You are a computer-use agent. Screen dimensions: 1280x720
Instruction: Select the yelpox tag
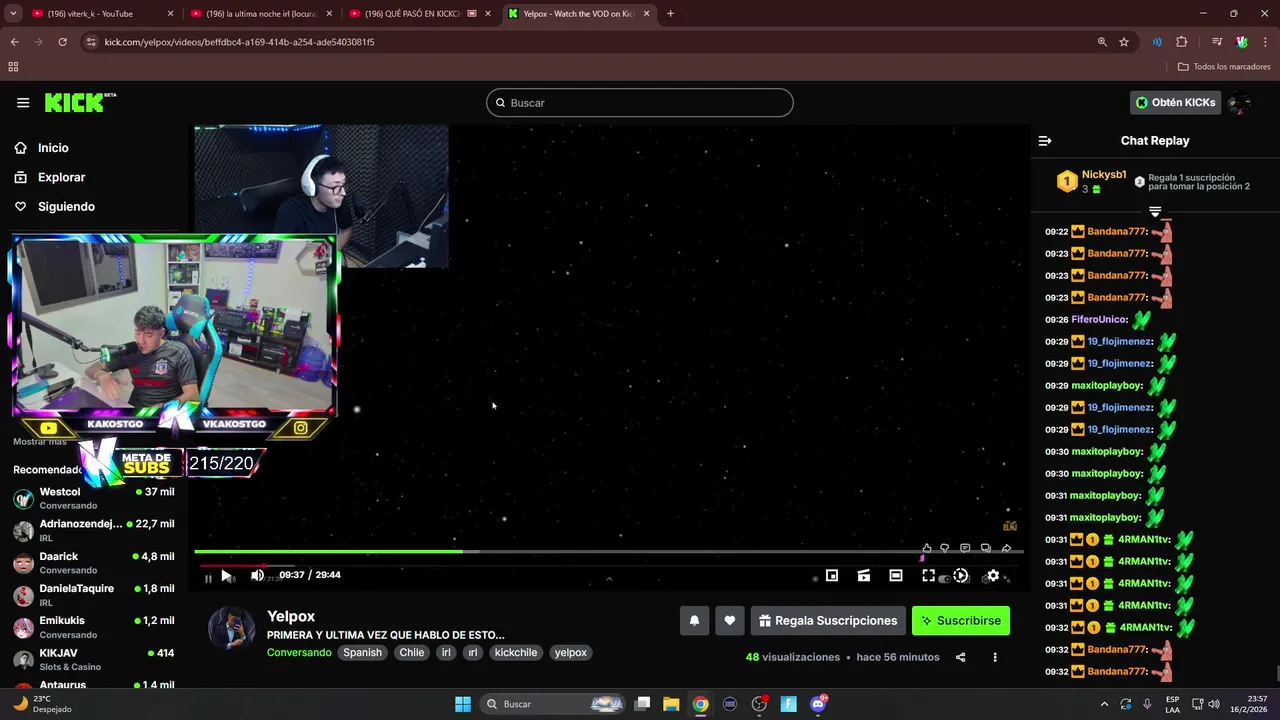(571, 653)
